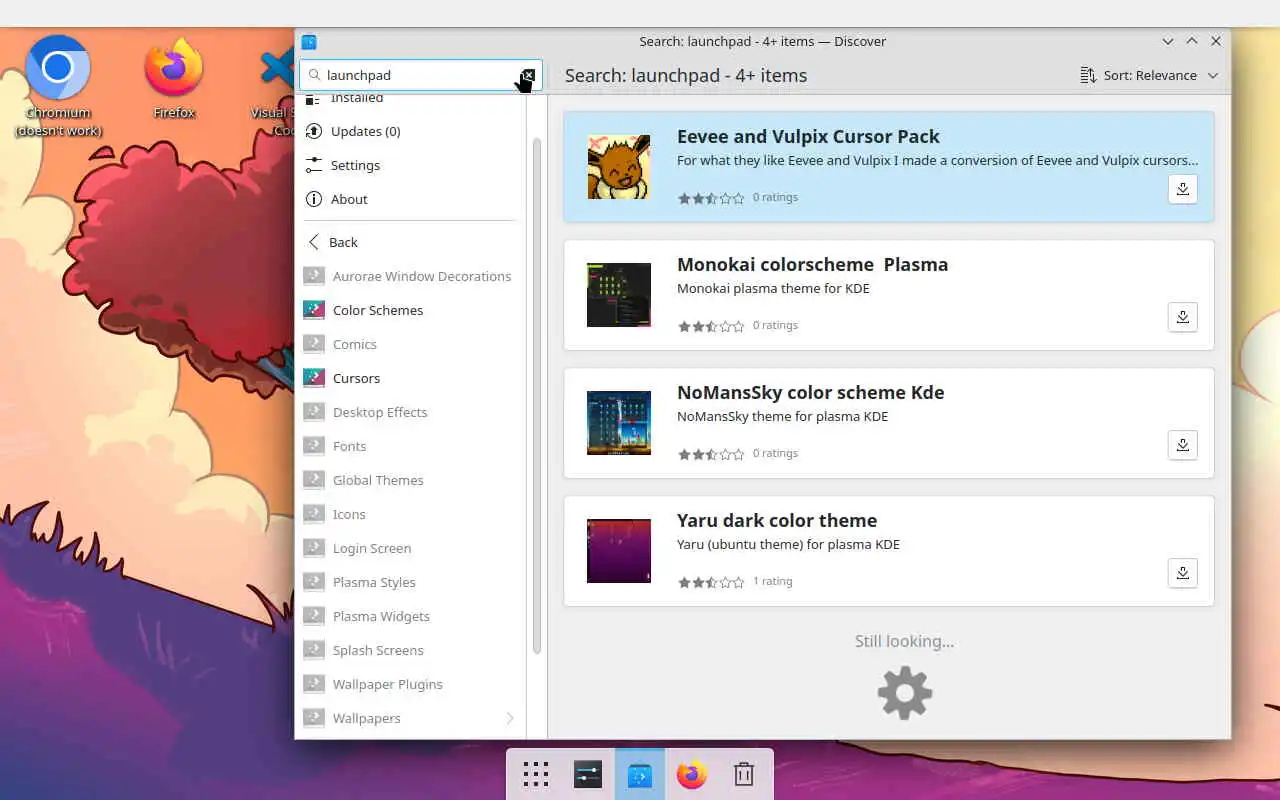Open Monokai colorscheme Plasma title
The image size is (1280, 800).
pos(812,264)
